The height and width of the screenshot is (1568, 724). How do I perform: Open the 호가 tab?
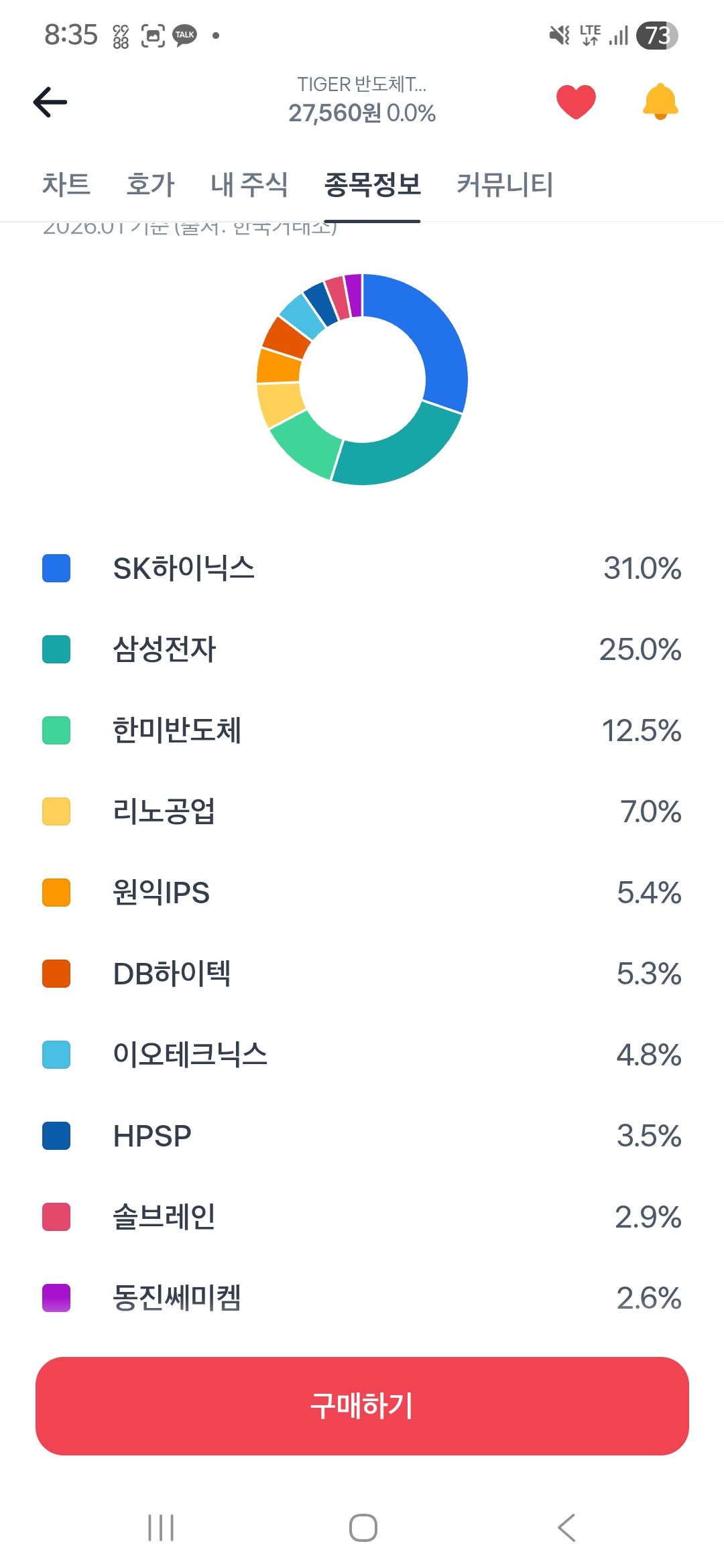point(150,184)
